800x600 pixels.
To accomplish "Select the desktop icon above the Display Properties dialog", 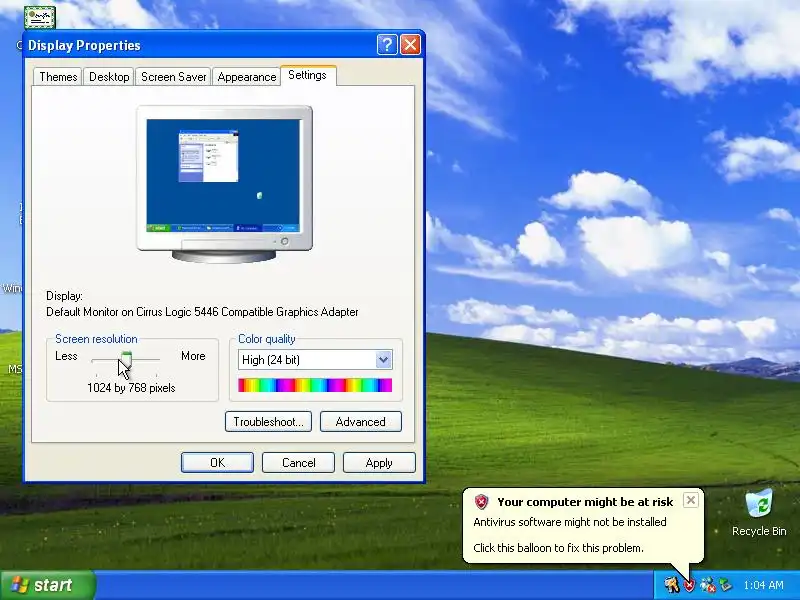I will [x=40, y=17].
